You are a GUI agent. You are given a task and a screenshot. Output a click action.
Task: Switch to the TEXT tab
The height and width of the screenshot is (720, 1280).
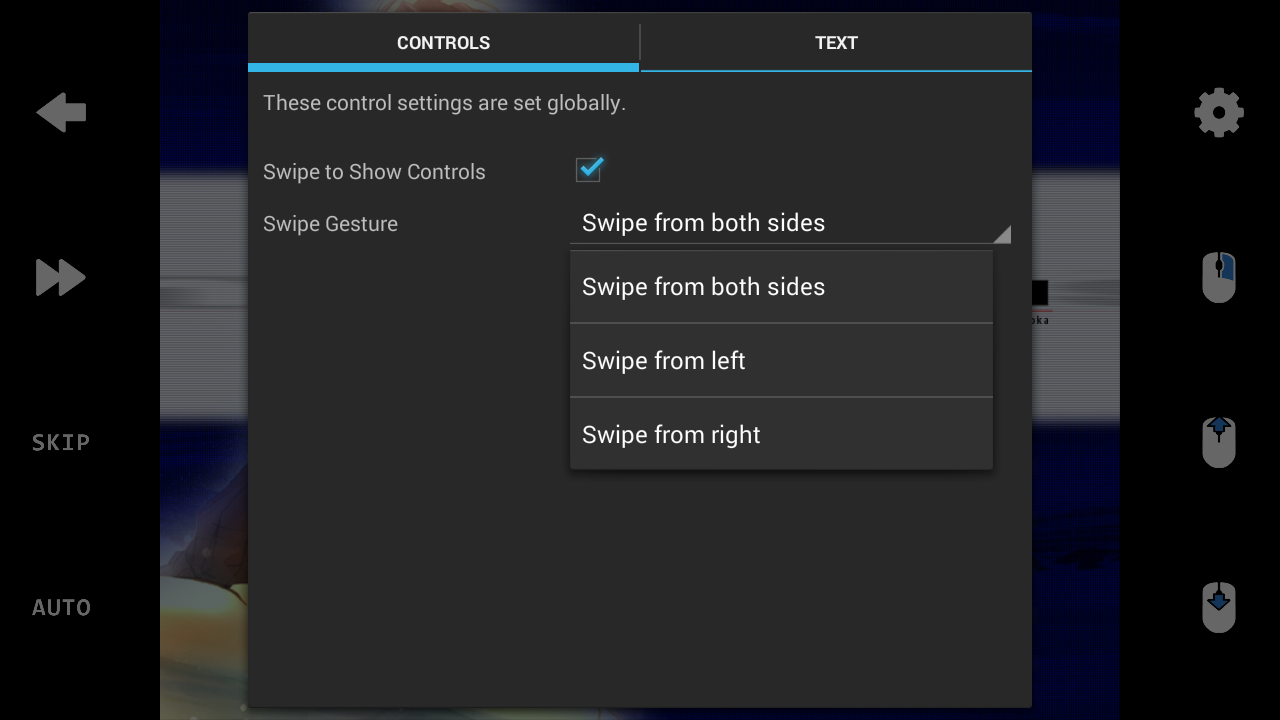coord(836,43)
